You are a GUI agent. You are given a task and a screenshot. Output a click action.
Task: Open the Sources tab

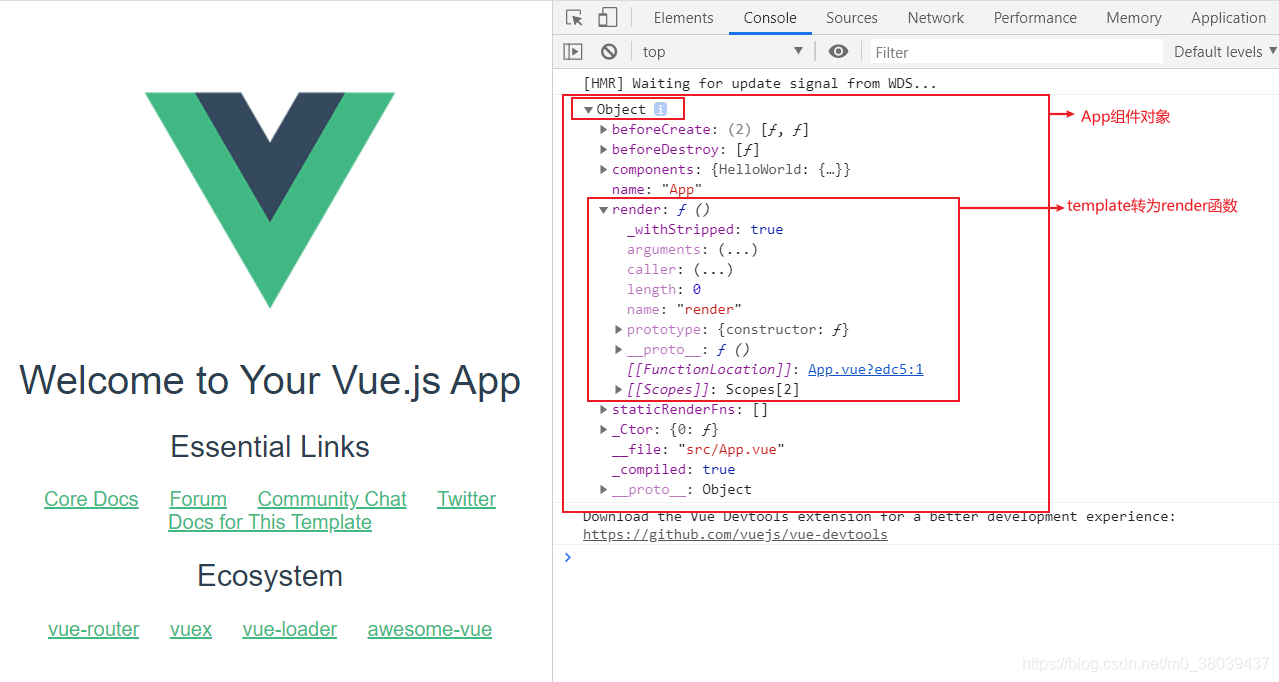point(852,17)
